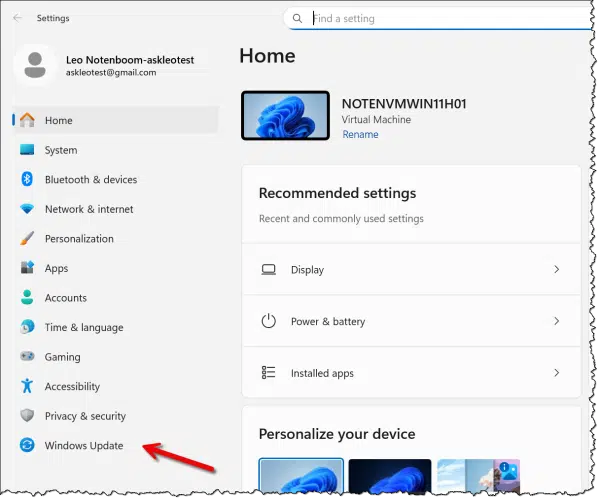
Task: Click the Power & battery power icon
Action: (x=269, y=321)
